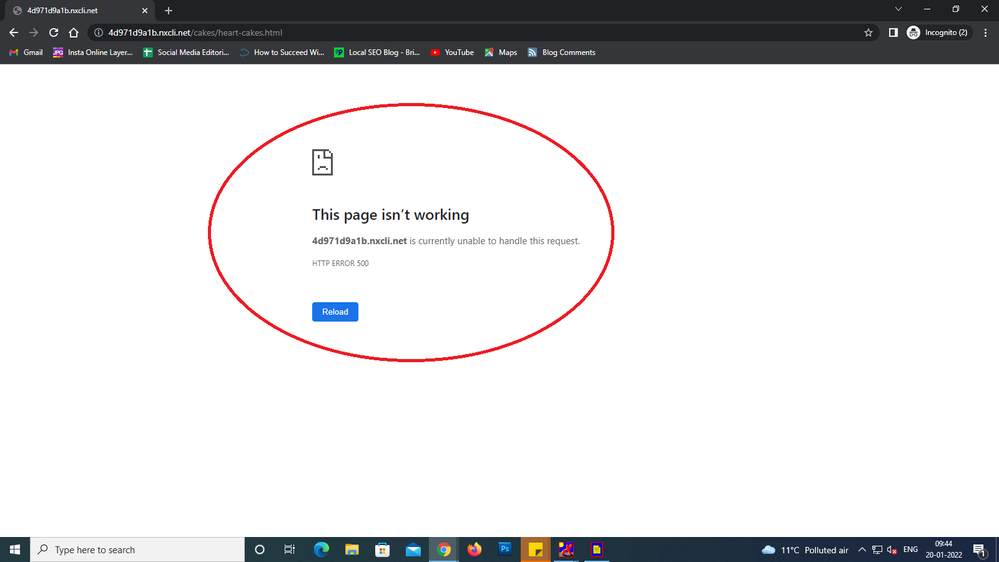999x562 pixels.
Task: Show hidden system tray icons
Action: [x=862, y=550]
